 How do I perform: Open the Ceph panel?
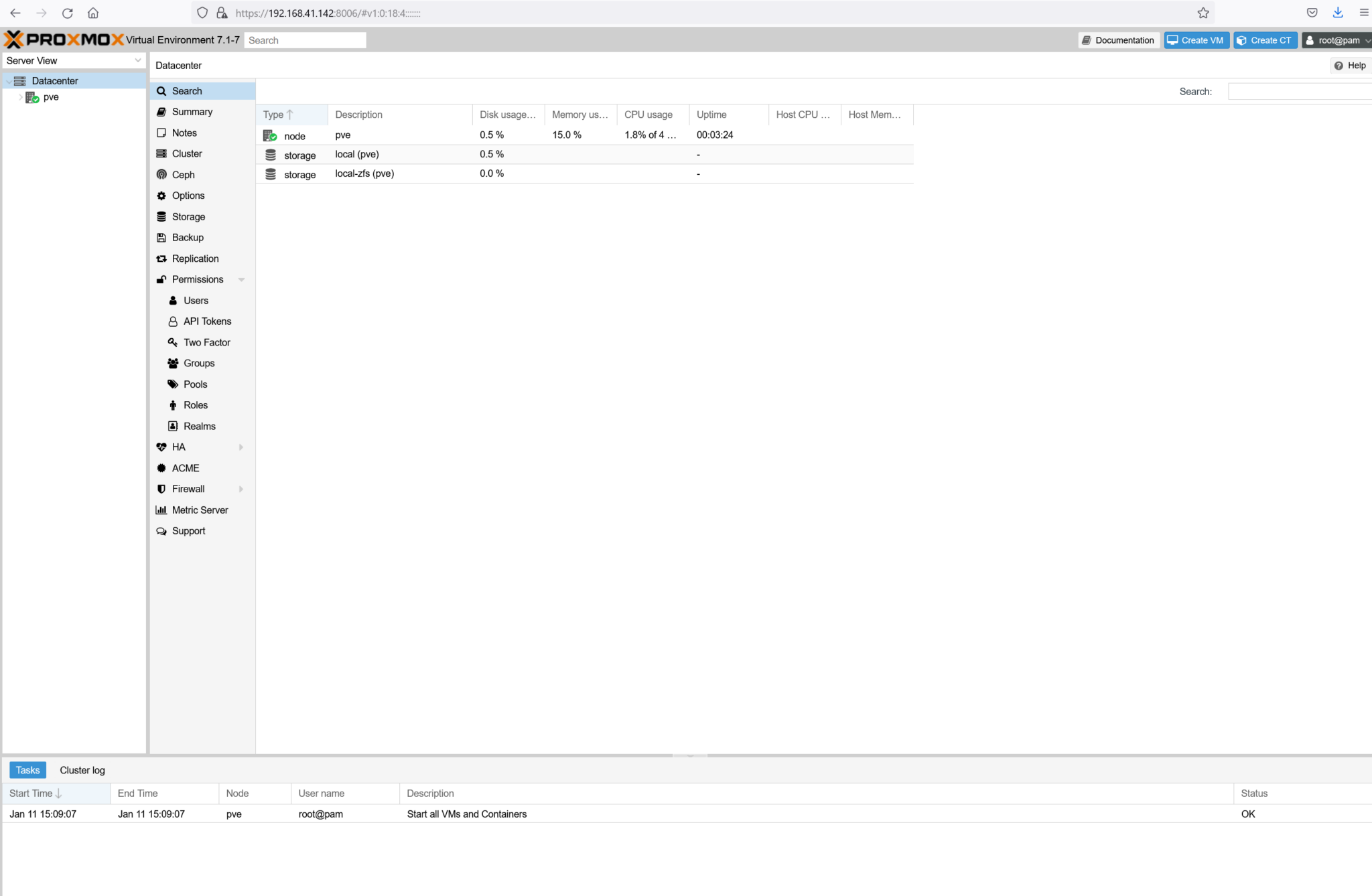(184, 174)
